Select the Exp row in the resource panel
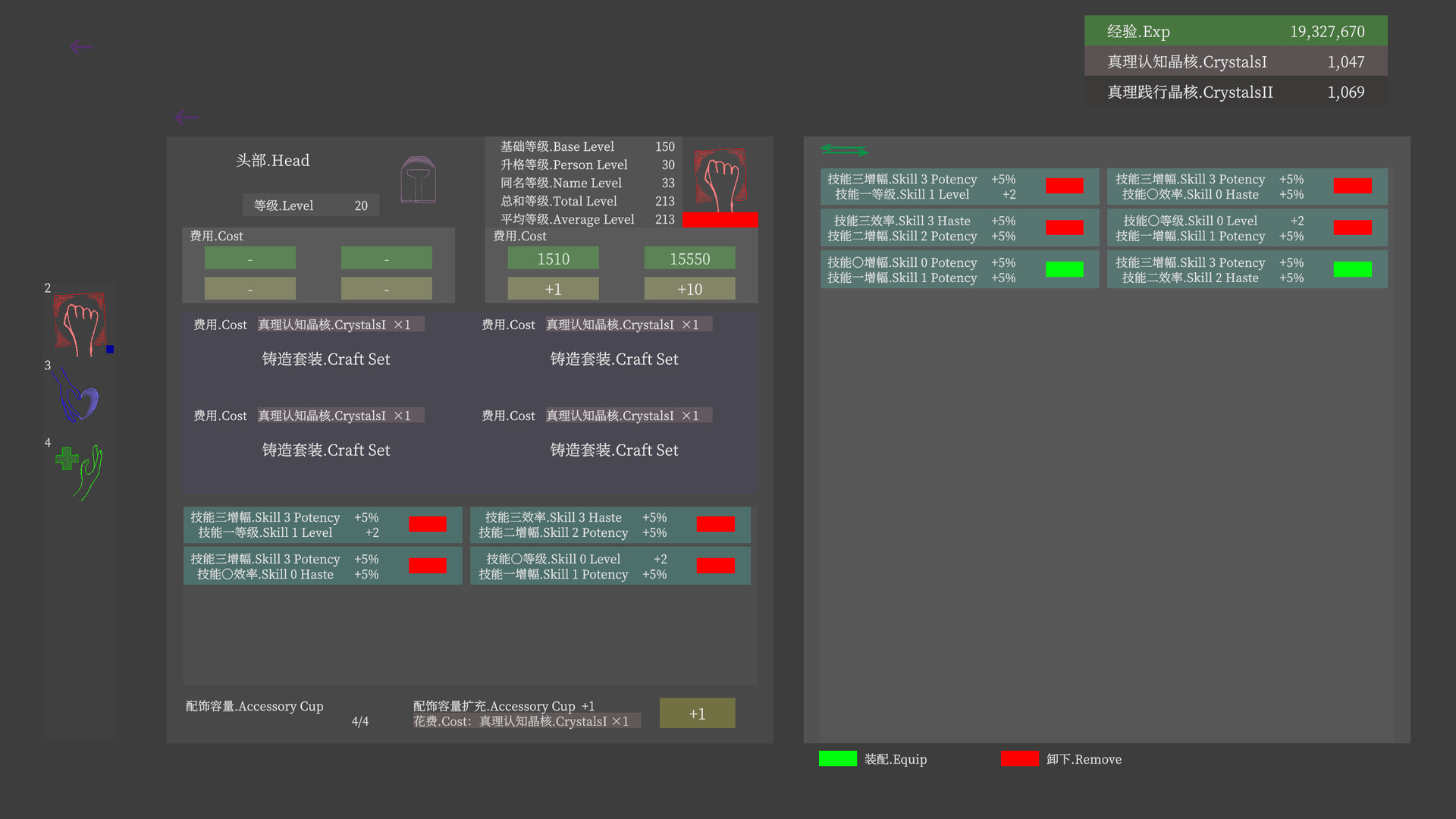1456x819 pixels. tap(1235, 31)
